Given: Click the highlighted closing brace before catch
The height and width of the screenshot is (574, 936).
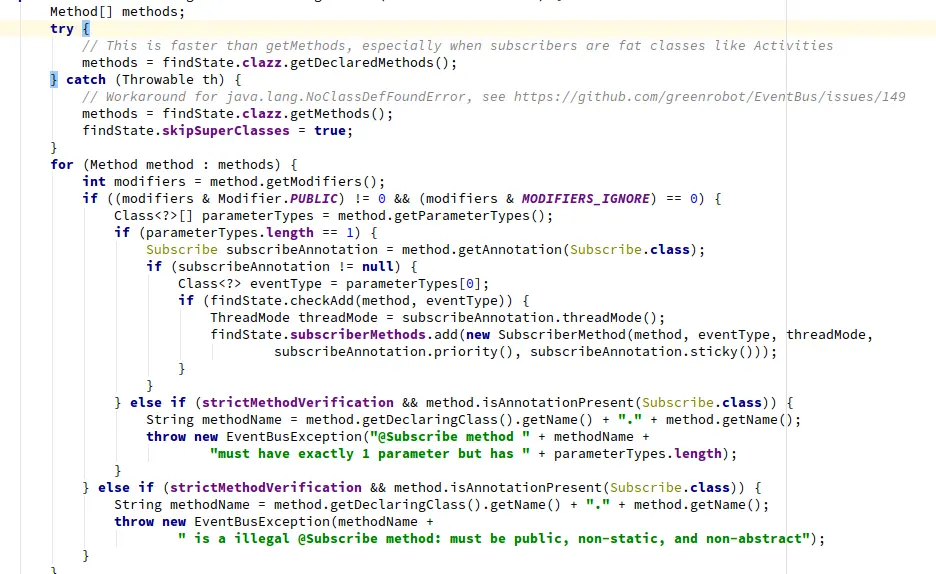Looking at the screenshot, I should (54, 79).
